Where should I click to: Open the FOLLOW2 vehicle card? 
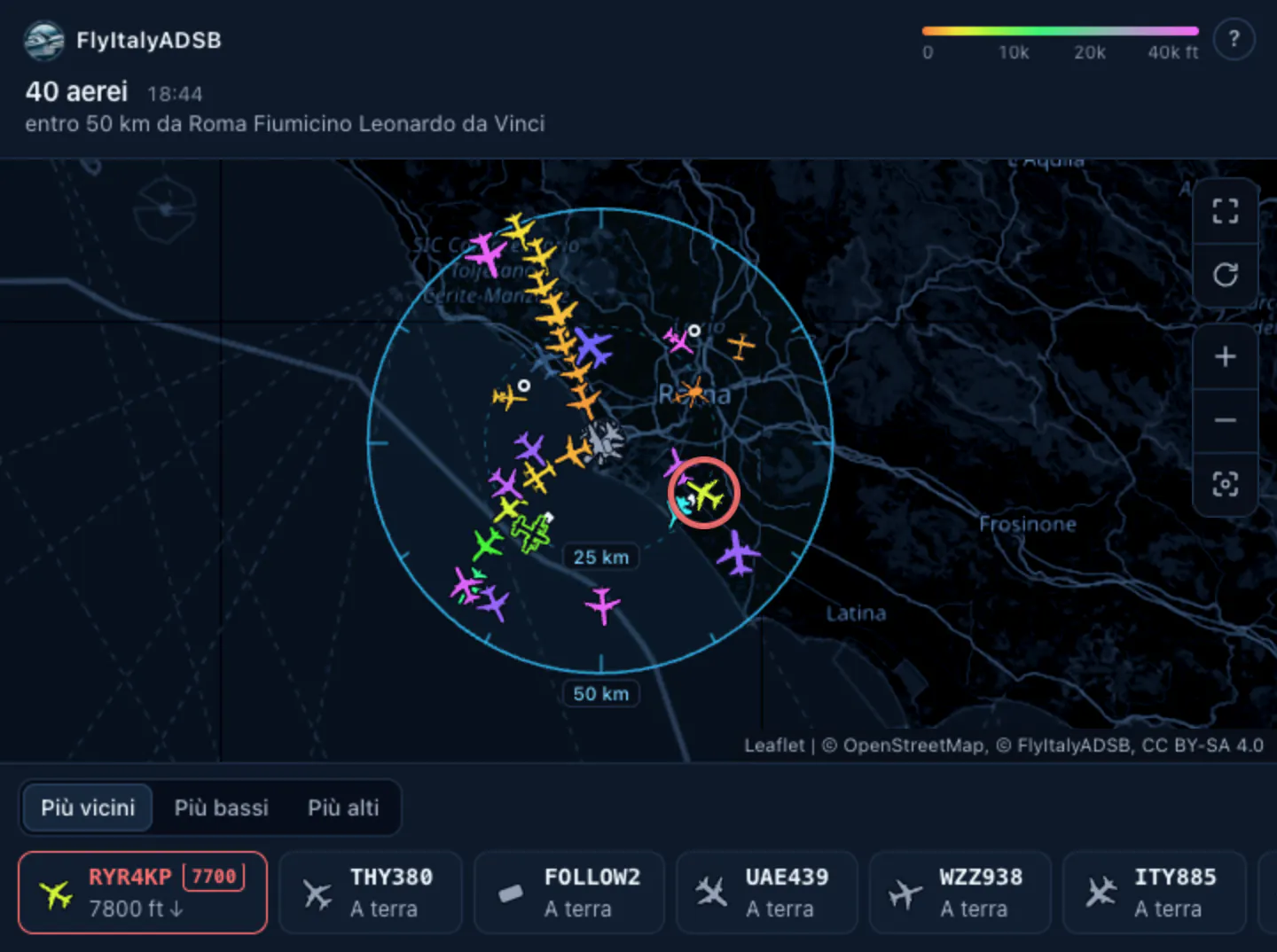(569, 893)
